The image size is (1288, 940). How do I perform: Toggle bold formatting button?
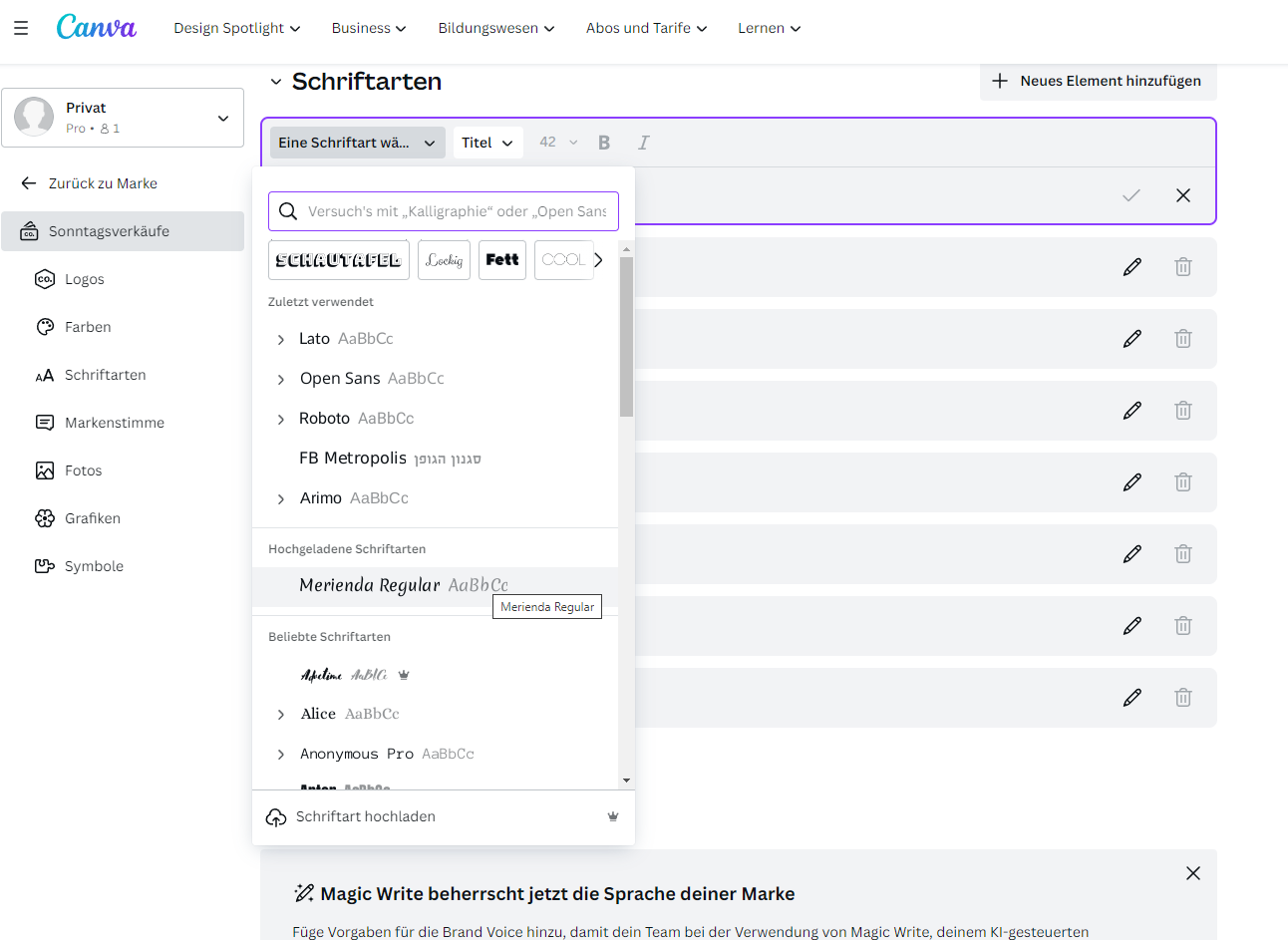click(x=604, y=143)
